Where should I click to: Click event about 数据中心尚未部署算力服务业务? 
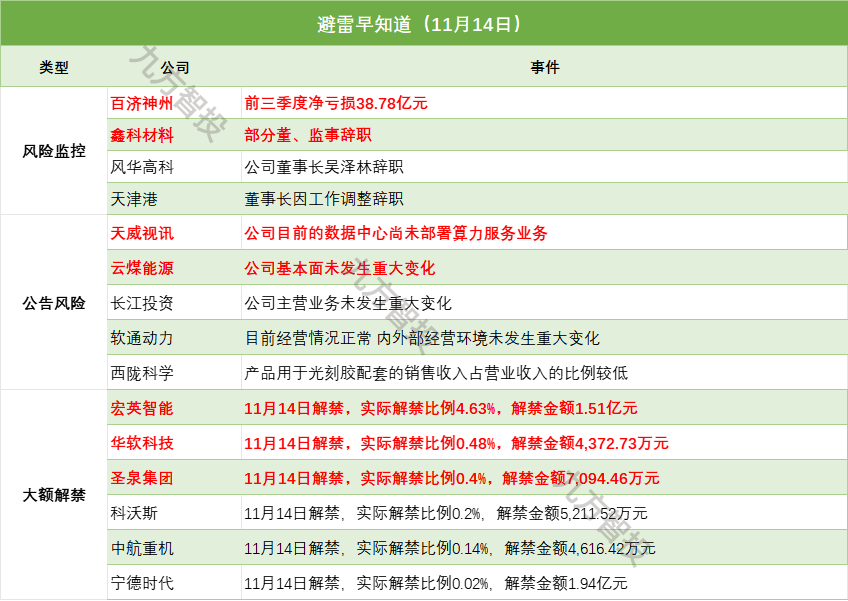(396, 233)
